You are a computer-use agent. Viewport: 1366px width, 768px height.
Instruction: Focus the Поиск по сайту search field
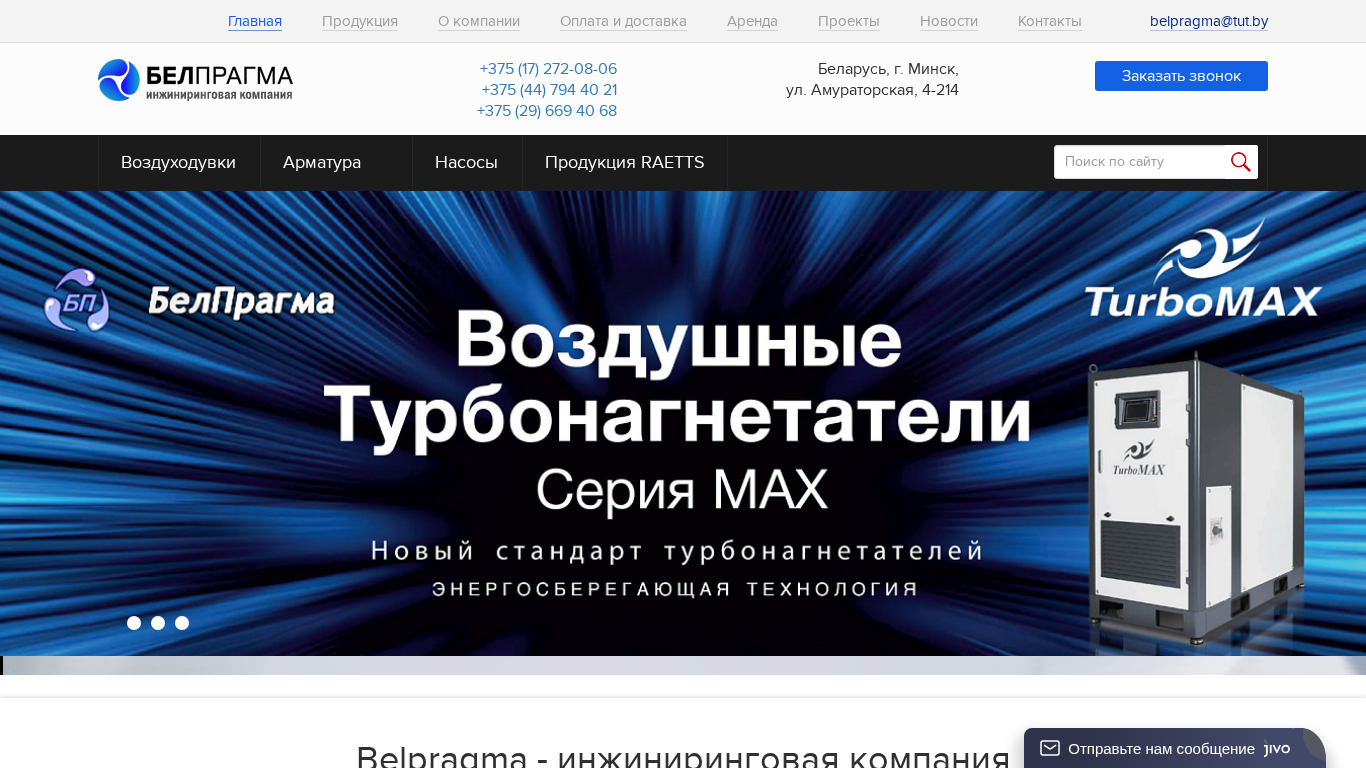tap(1140, 162)
